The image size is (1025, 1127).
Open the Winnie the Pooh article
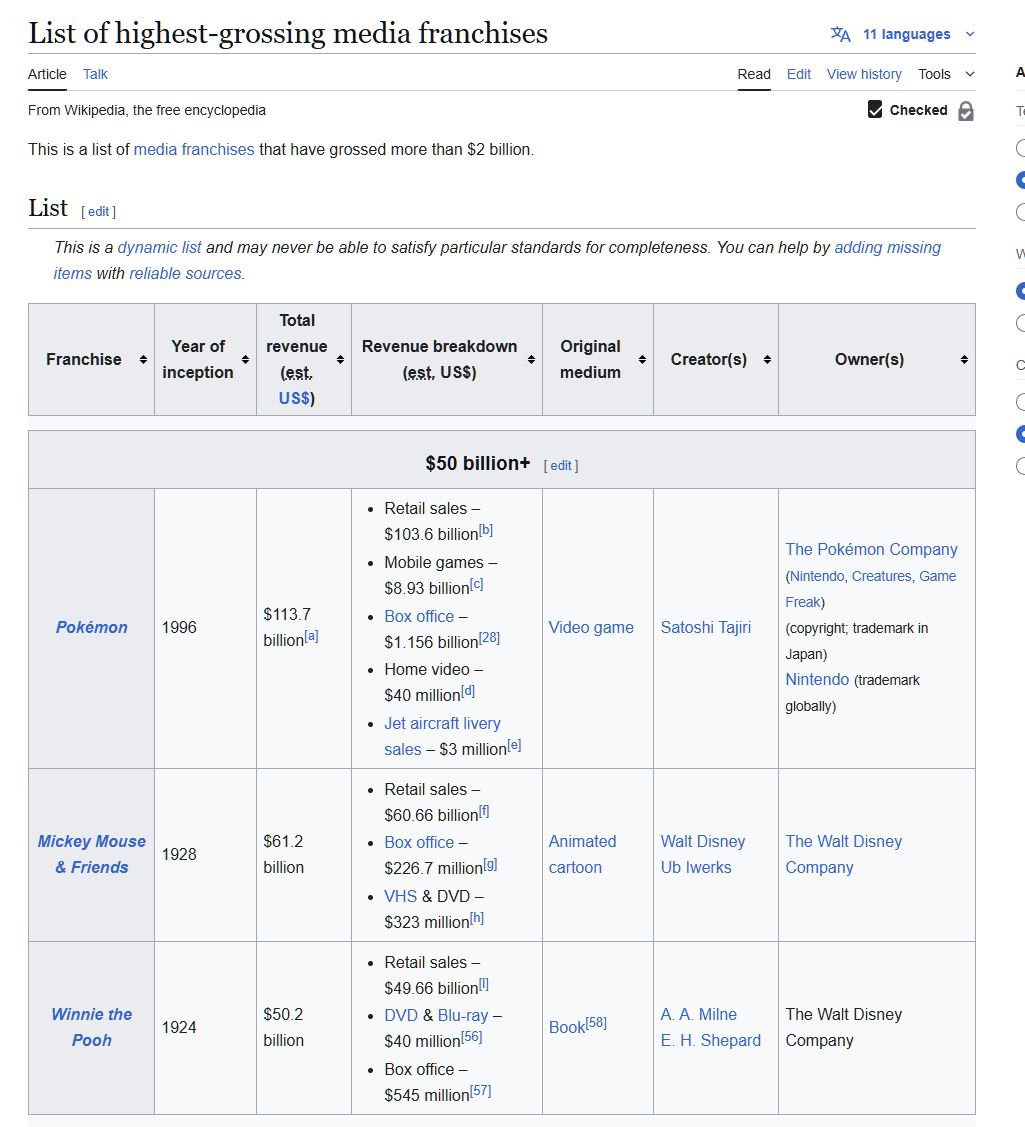pyautogui.click(x=91, y=1028)
